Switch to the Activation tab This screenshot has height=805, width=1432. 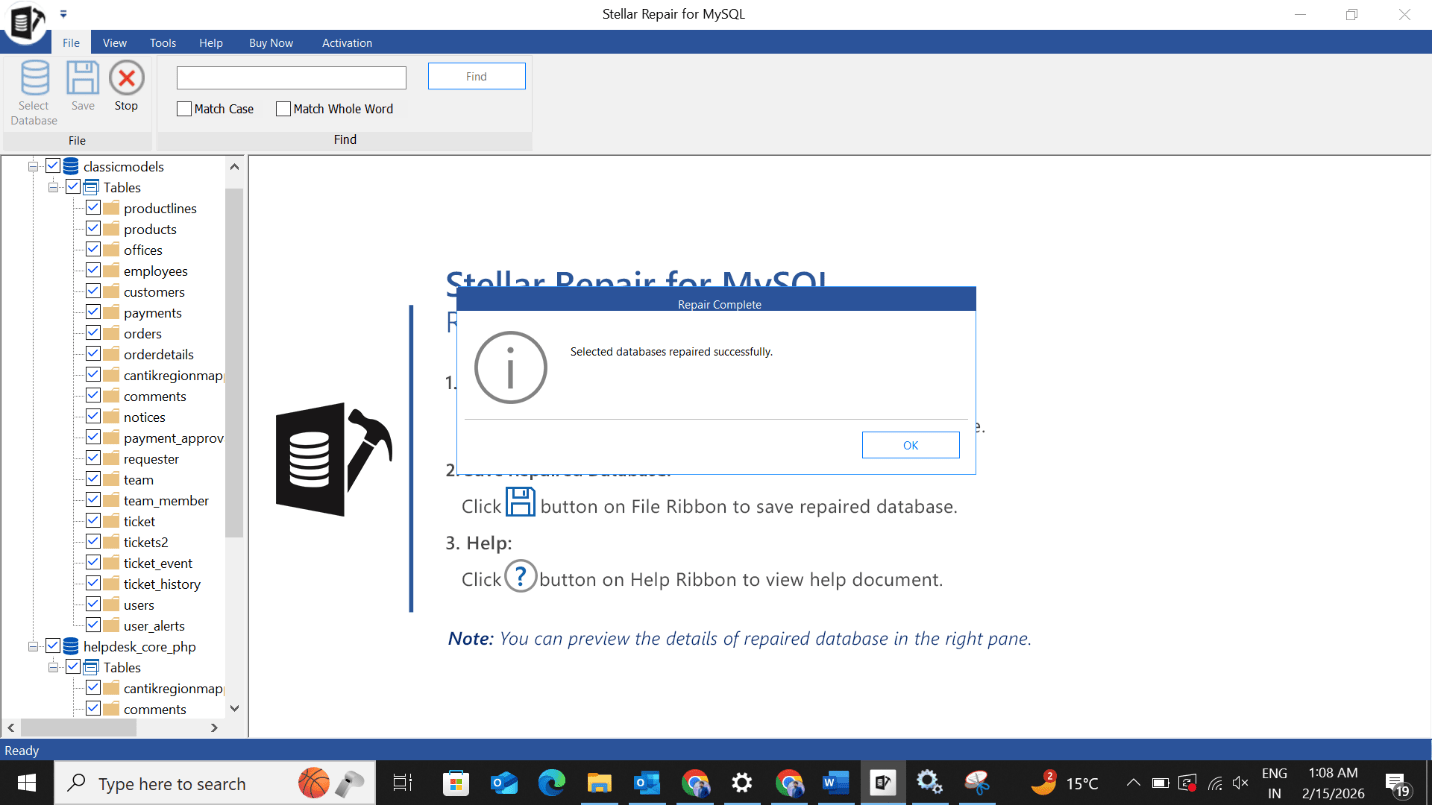(x=347, y=43)
